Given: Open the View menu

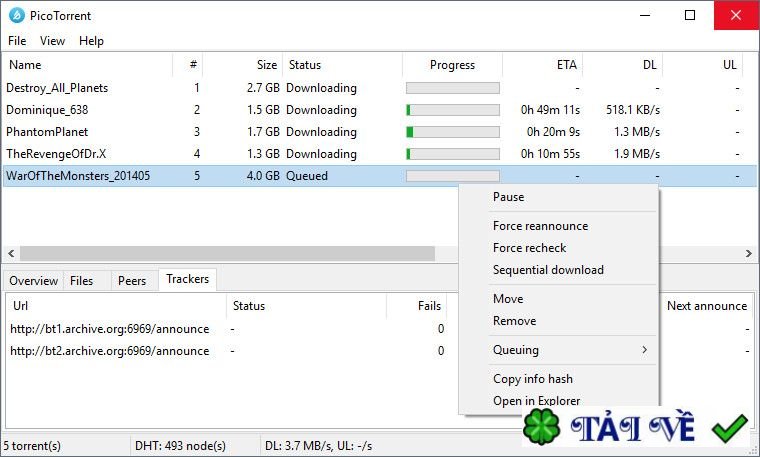Looking at the screenshot, I should click(x=52, y=41).
